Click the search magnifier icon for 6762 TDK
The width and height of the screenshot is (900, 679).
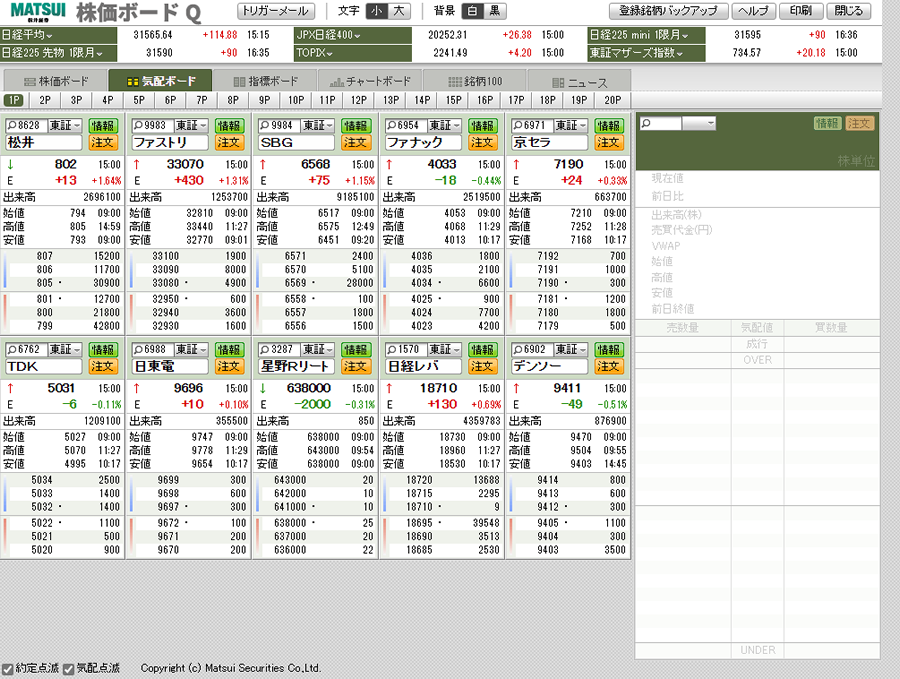click(12, 350)
